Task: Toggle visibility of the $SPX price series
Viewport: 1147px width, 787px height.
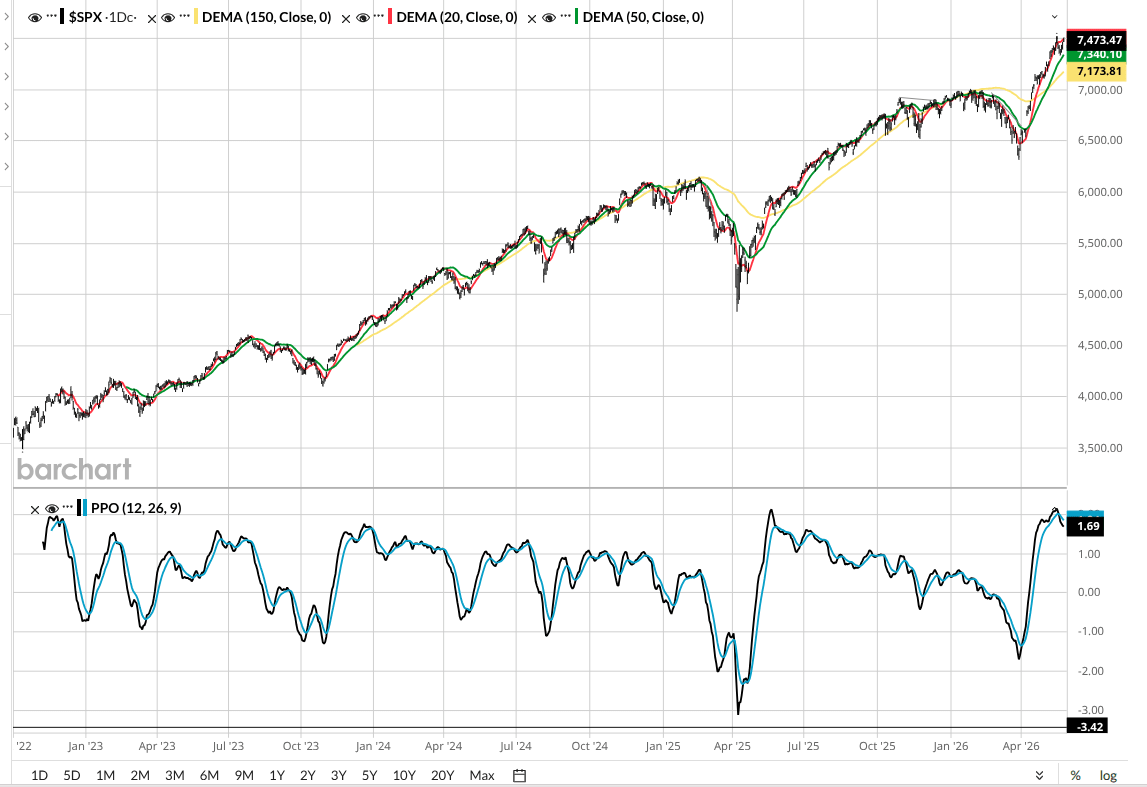Action: tap(34, 18)
